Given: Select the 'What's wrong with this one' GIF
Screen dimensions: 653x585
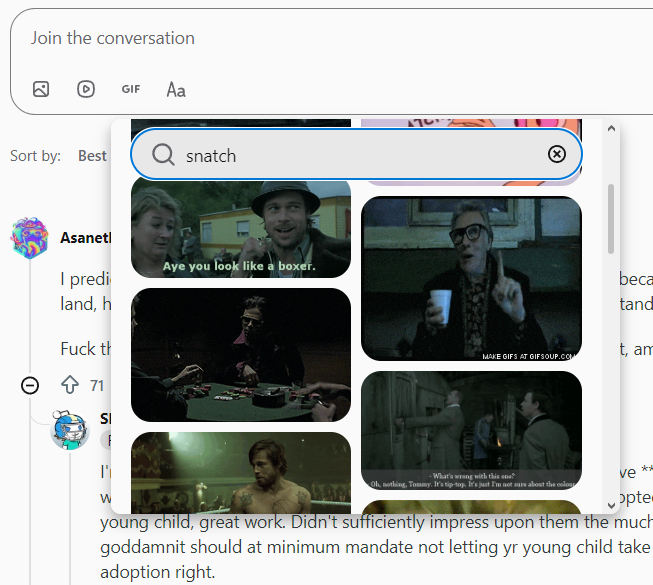Looking at the screenshot, I should [471, 430].
